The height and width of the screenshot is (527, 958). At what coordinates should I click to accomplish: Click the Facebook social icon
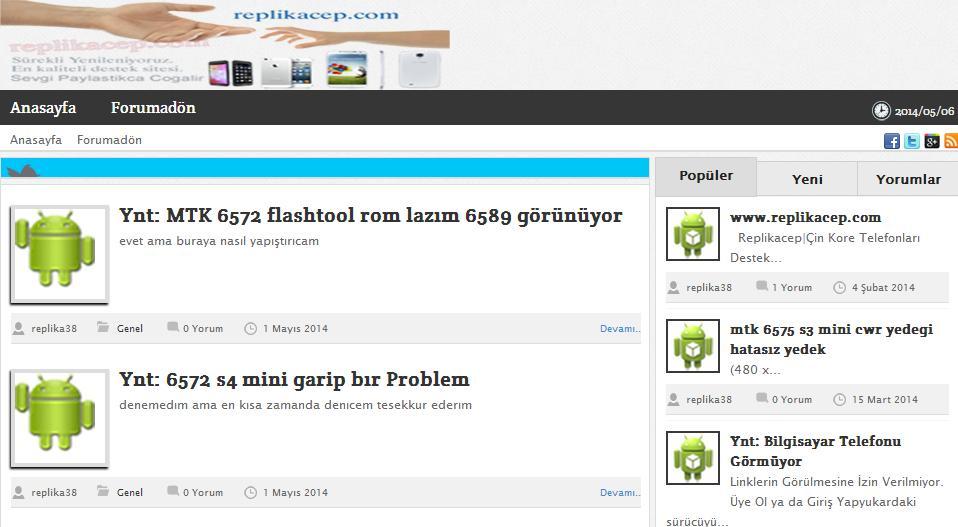click(892, 141)
